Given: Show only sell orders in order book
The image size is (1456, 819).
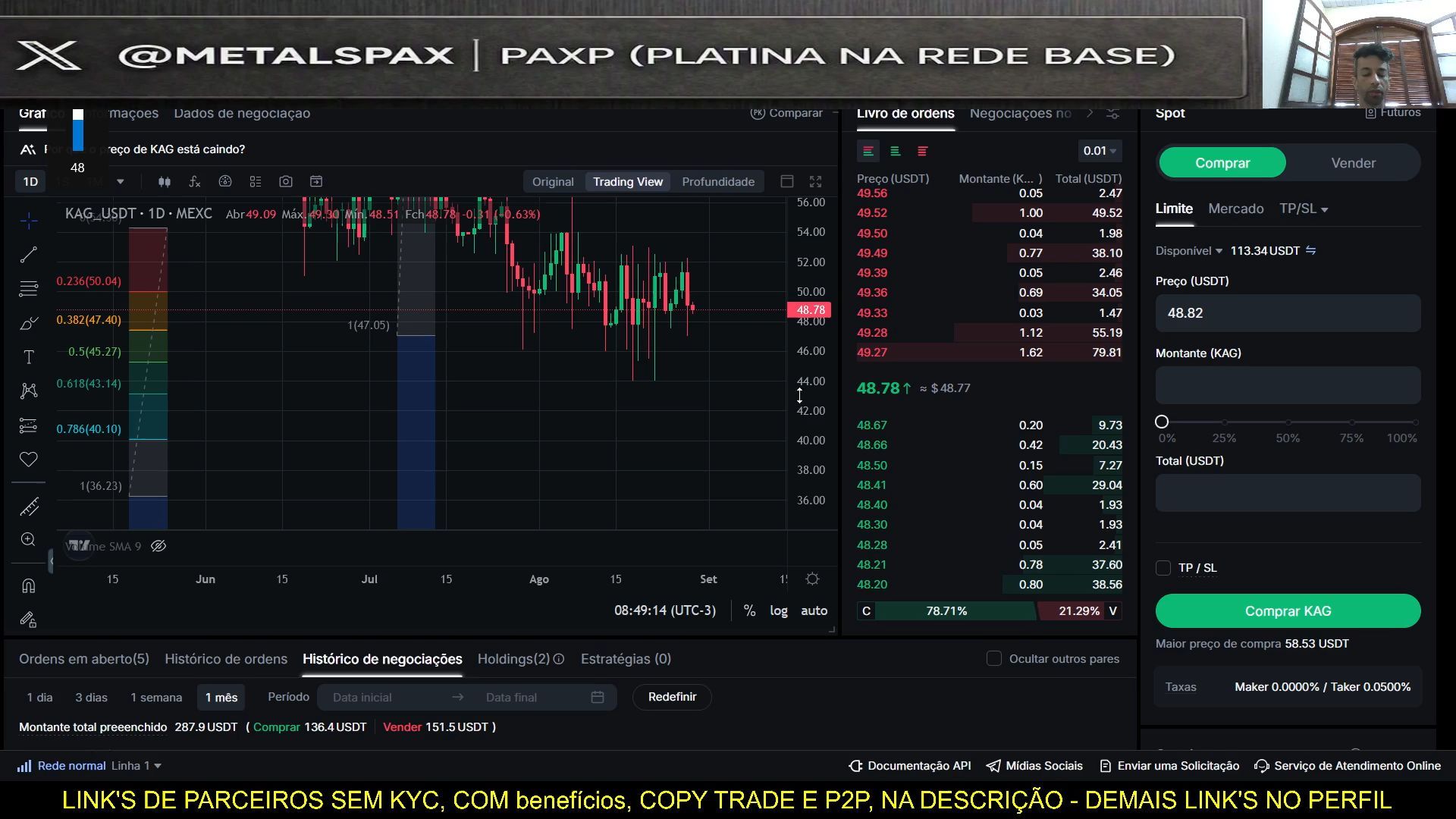Looking at the screenshot, I should (923, 152).
